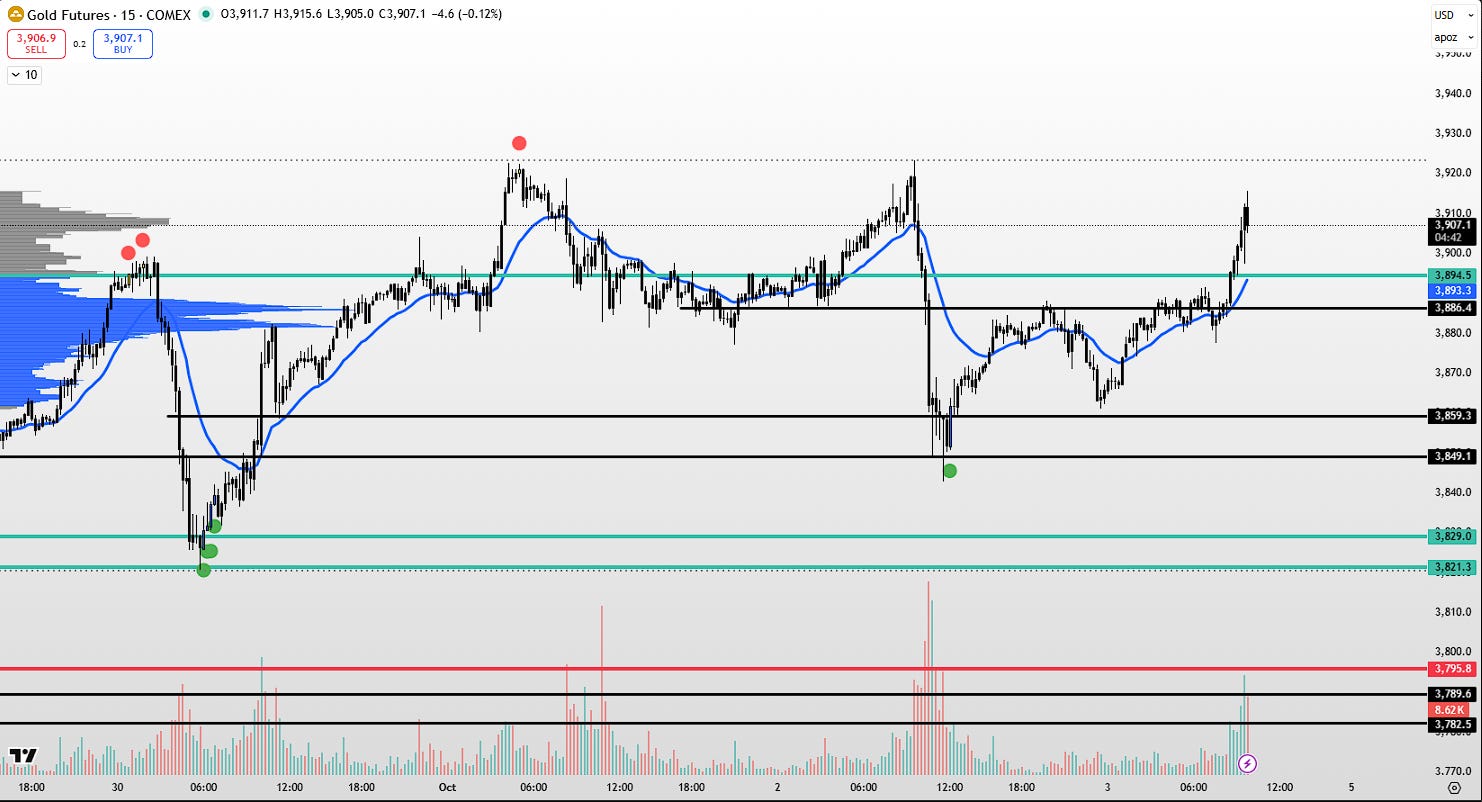This screenshot has width=1482, height=802.
Task: Click the 3,789.6 price label
Action: (1453, 693)
